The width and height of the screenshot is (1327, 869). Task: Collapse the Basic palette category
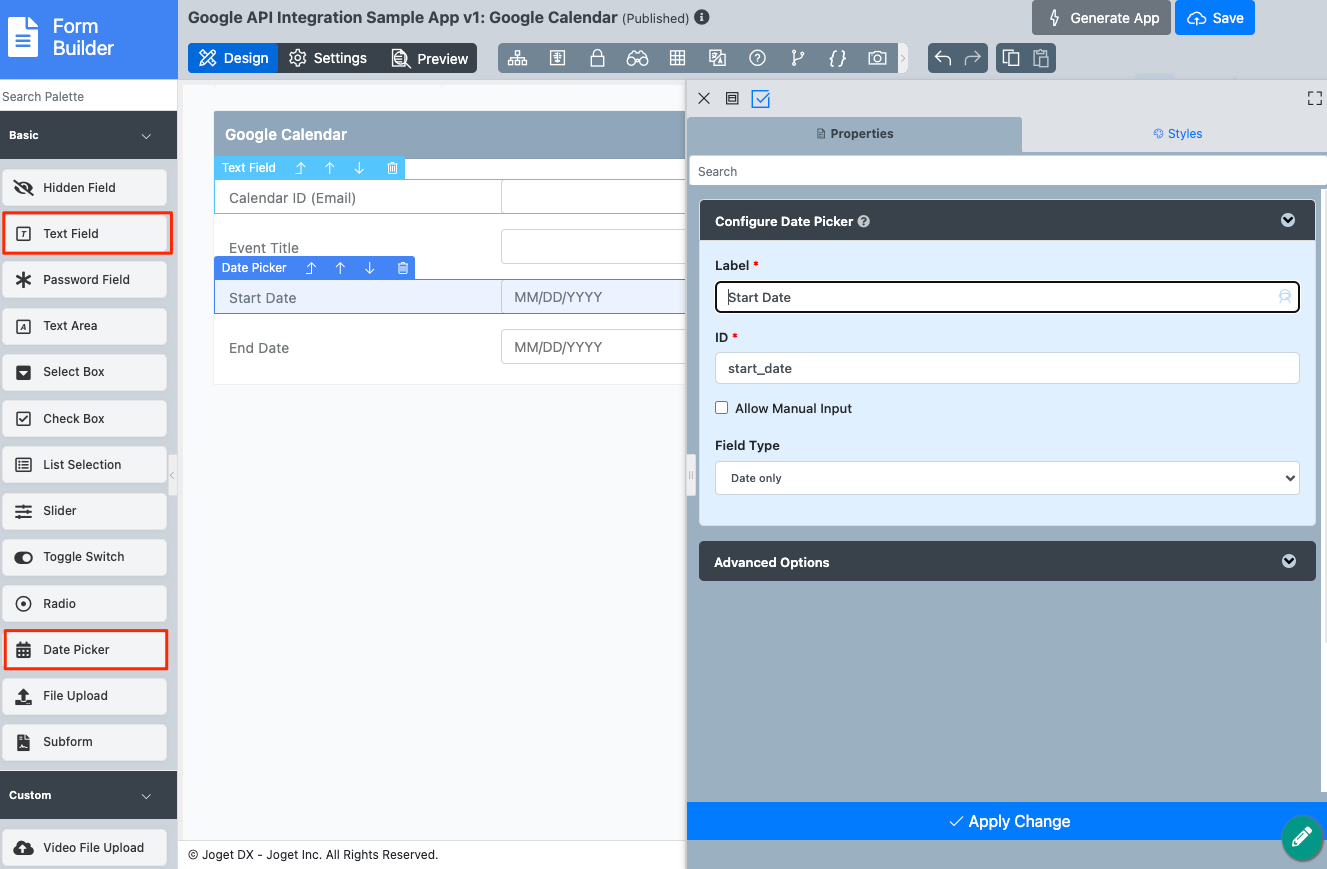click(146, 136)
